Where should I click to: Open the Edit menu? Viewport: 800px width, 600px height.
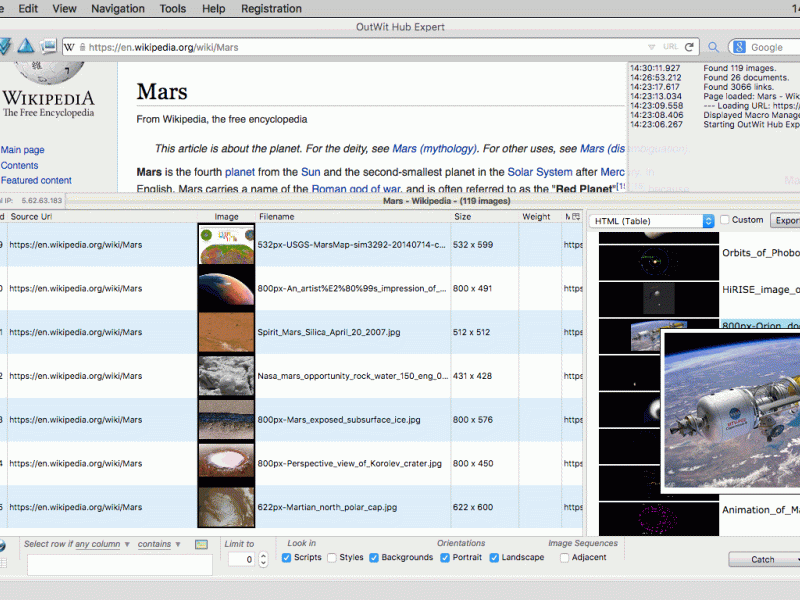click(28, 9)
